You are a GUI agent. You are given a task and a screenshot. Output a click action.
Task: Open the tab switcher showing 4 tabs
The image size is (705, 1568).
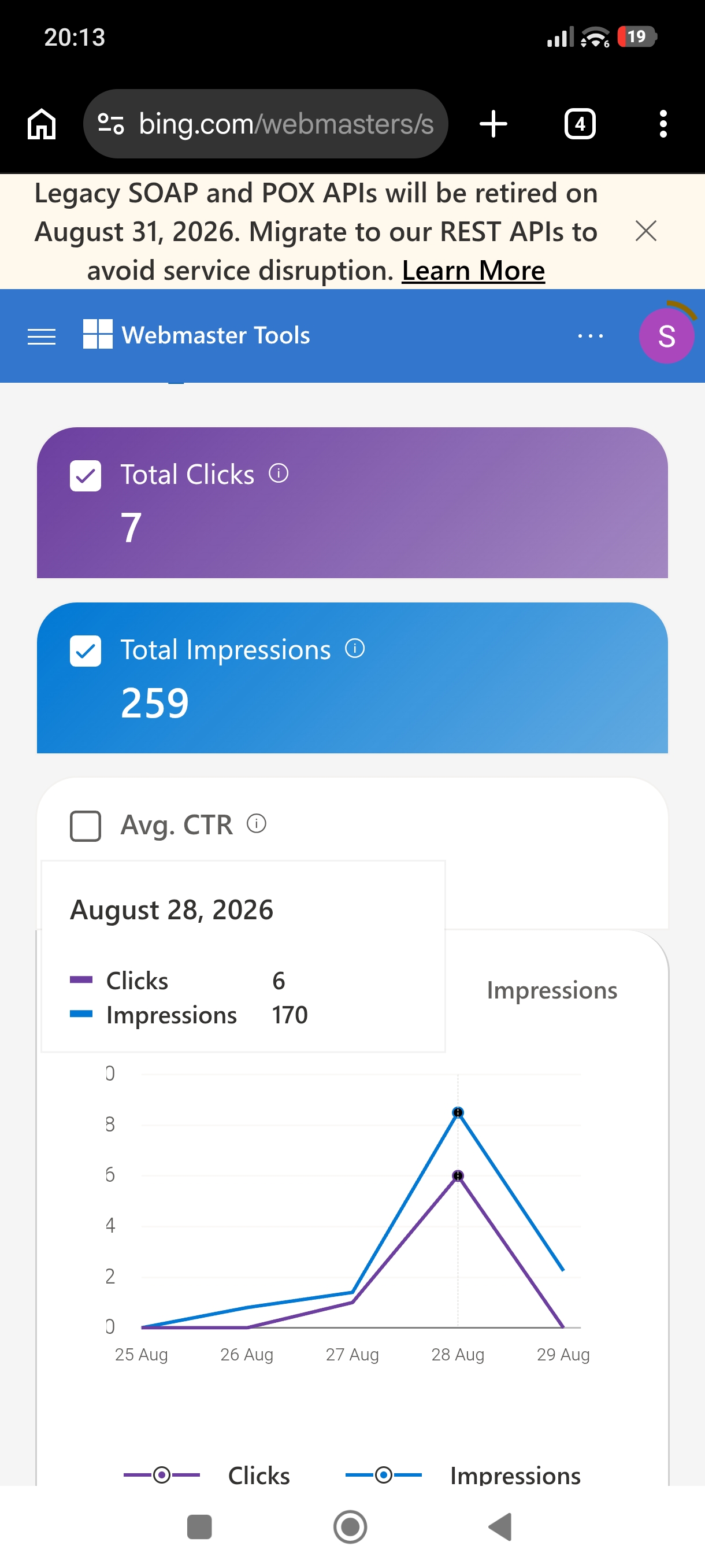coord(580,124)
